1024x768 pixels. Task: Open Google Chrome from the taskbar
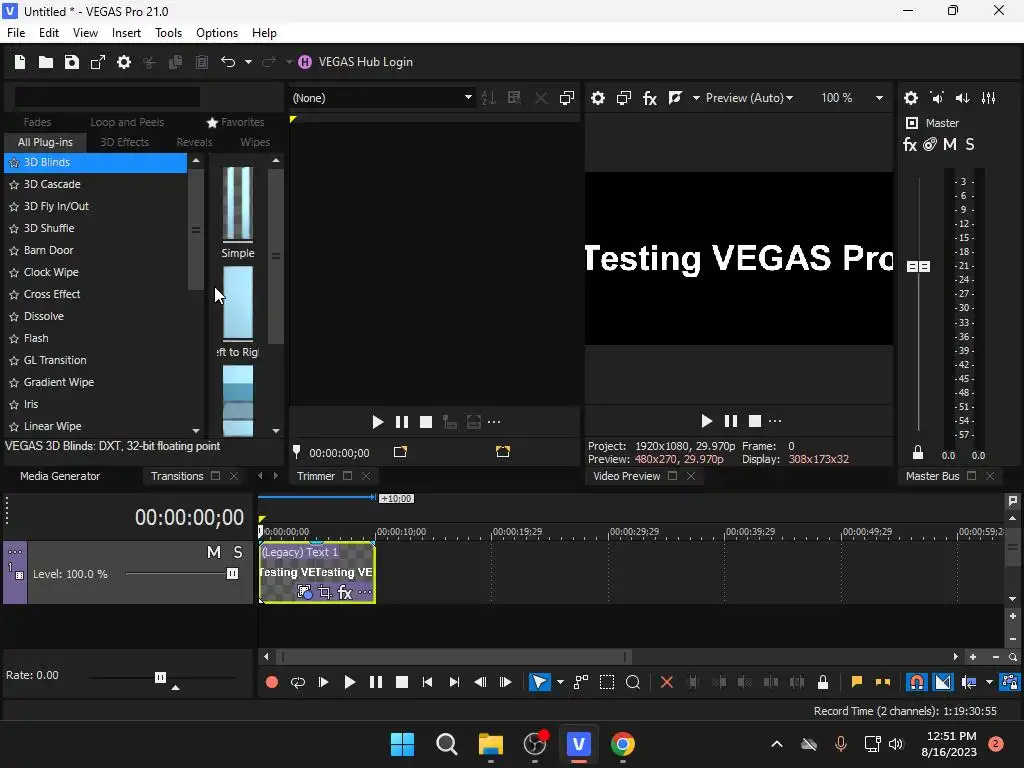point(622,744)
